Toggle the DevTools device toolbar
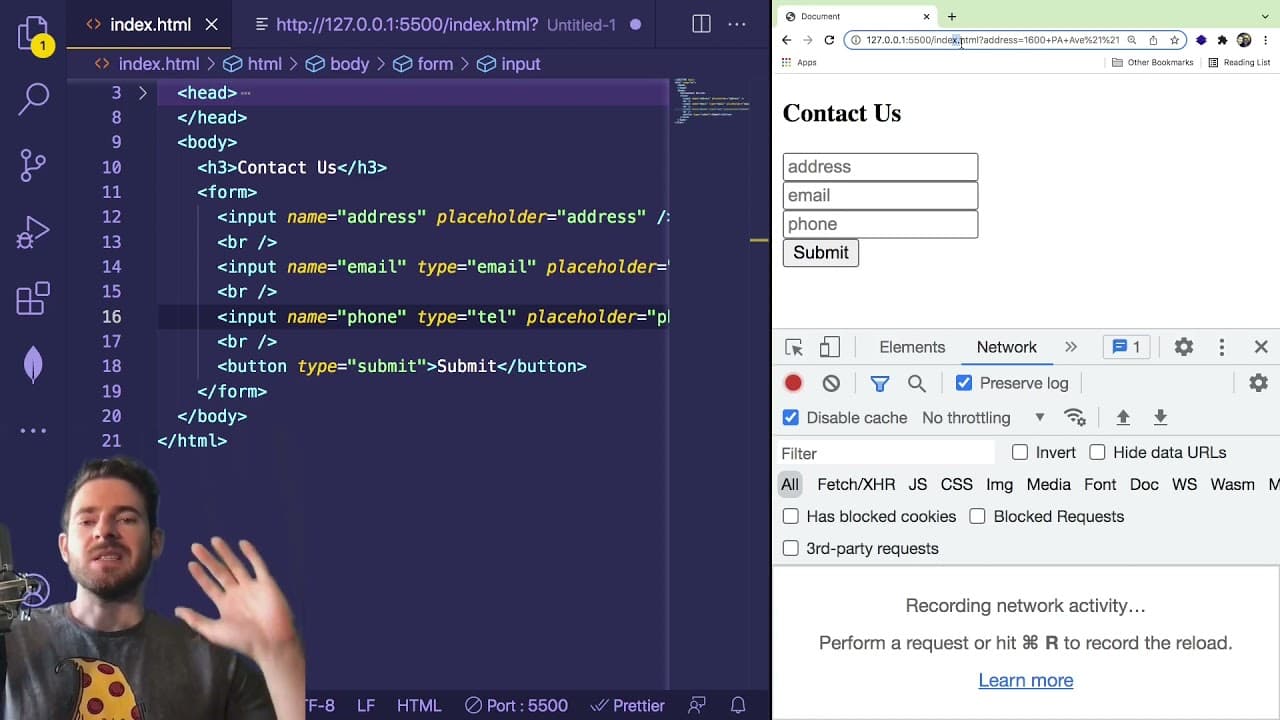 [x=829, y=347]
